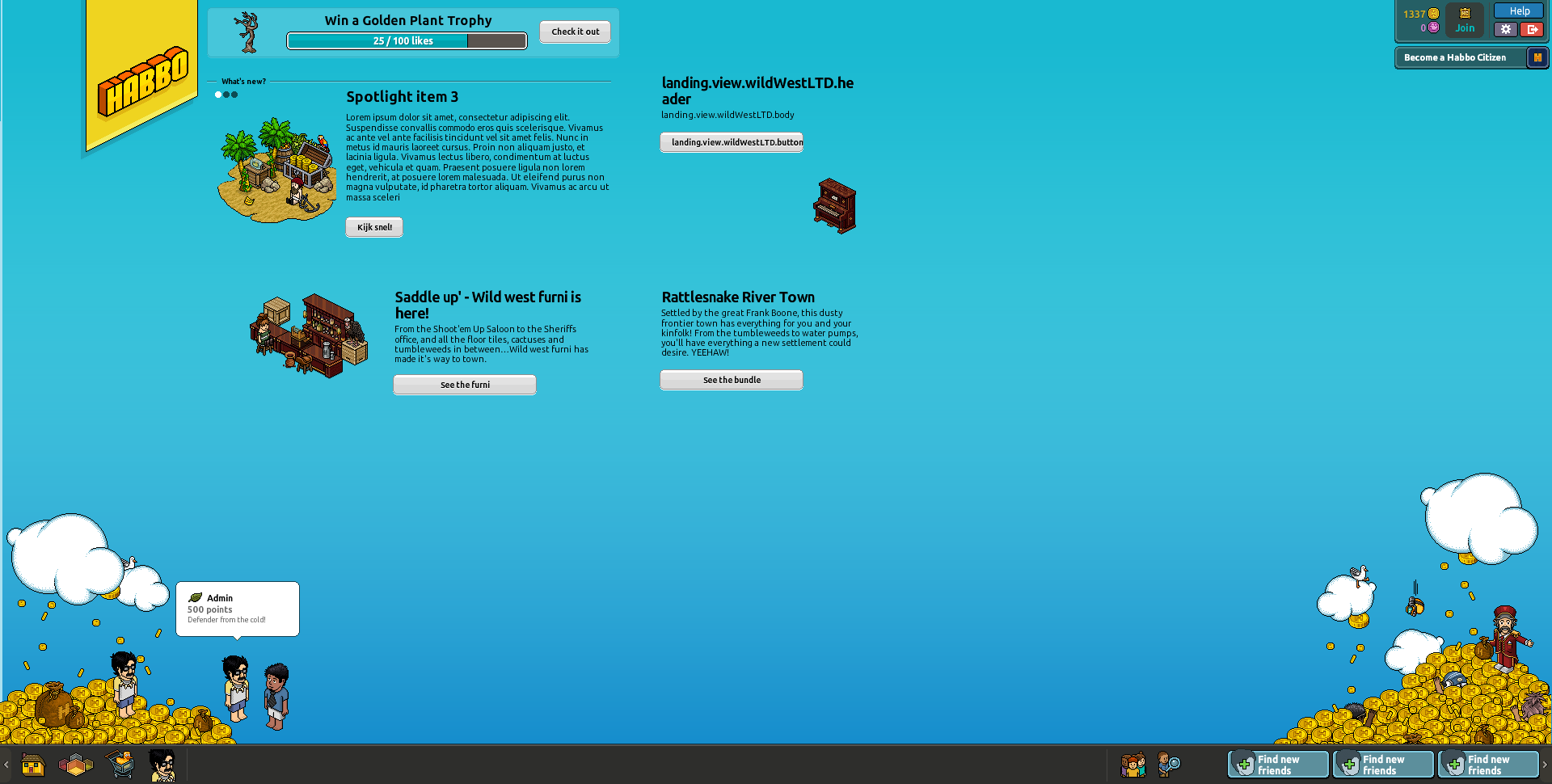This screenshot has height=784, width=1552.
Task: Click the Golden Plant Trophy icon
Action: click(248, 32)
